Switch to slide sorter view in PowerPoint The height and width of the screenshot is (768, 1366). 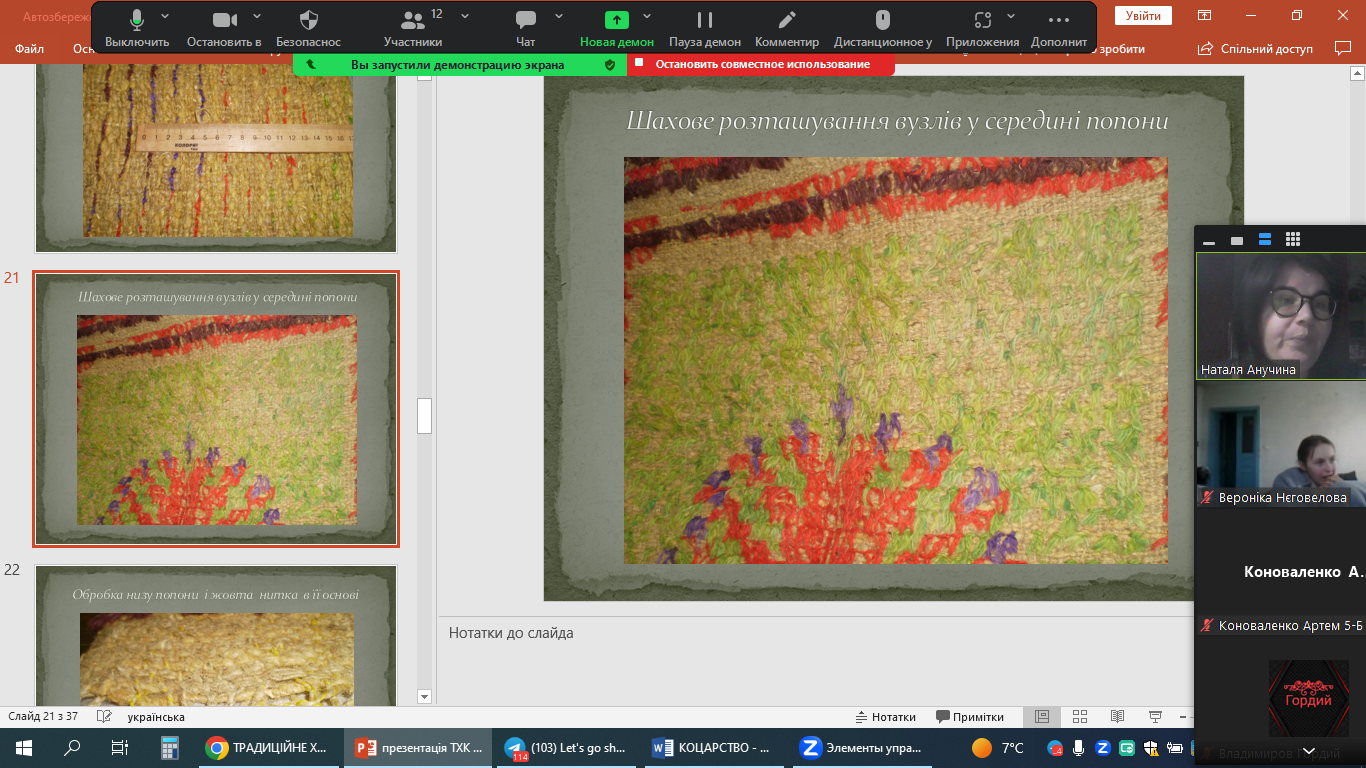[1080, 717]
